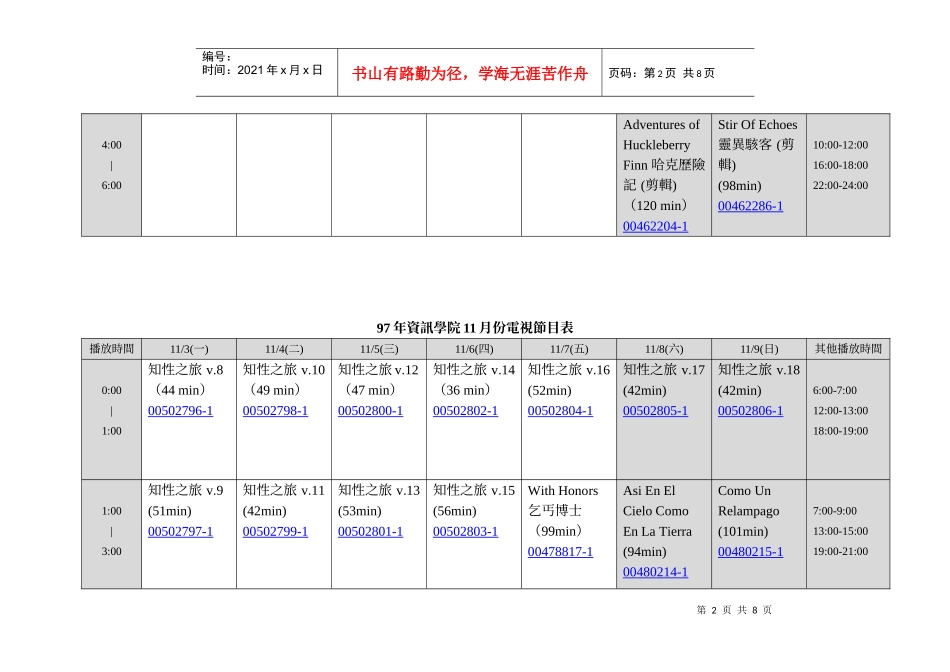Open link 00480214-1 for Asi En El Cielo

655,572
